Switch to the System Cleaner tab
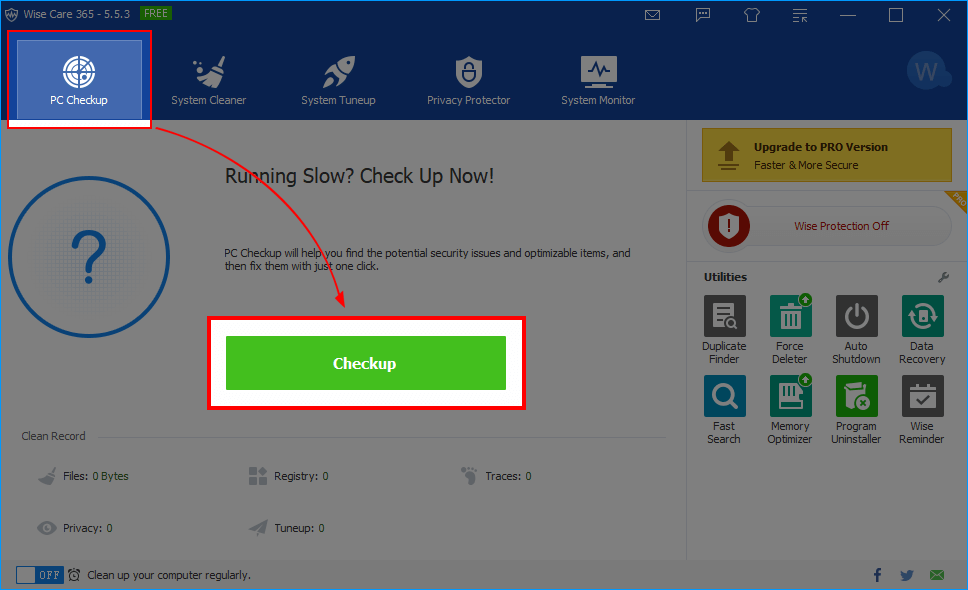This screenshot has height=590, width=968. (x=209, y=80)
